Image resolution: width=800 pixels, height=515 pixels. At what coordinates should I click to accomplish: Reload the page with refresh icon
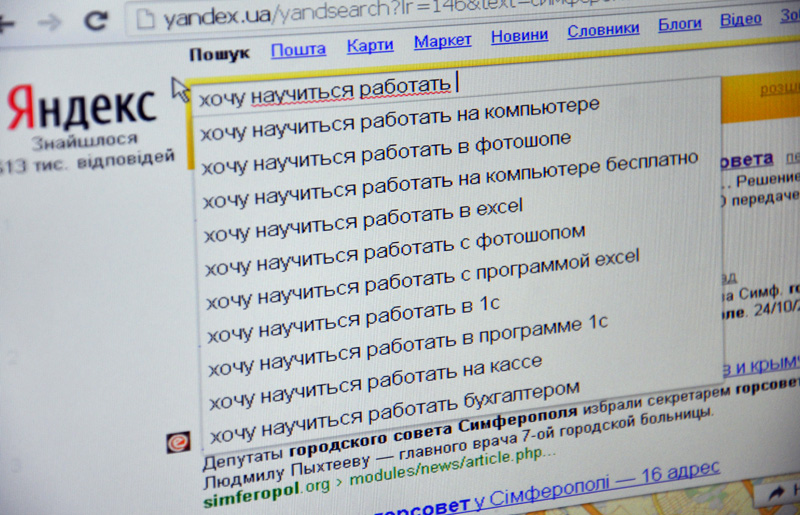pyautogui.click(x=96, y=19)
